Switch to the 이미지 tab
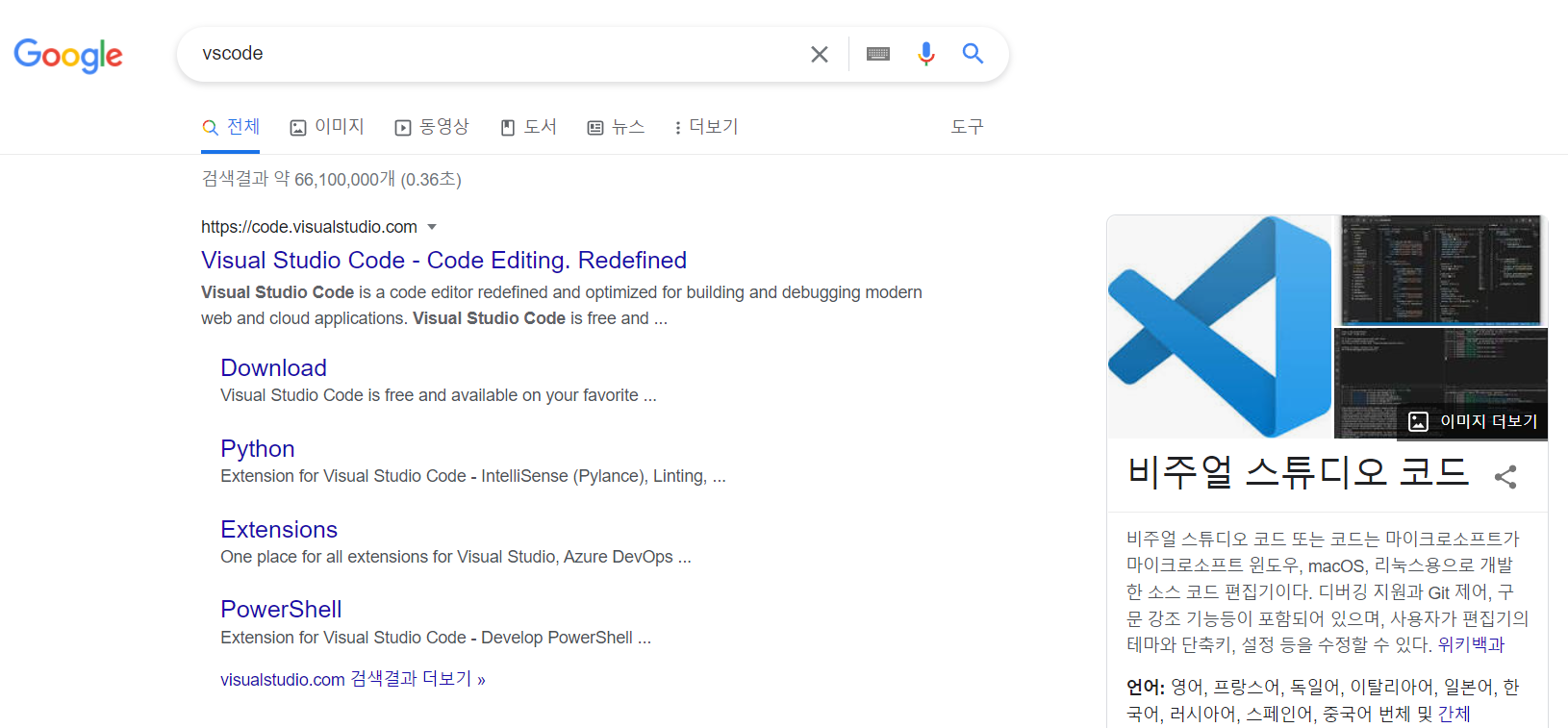The height and width of the screenshot is (728, 1568). (327, 127)
